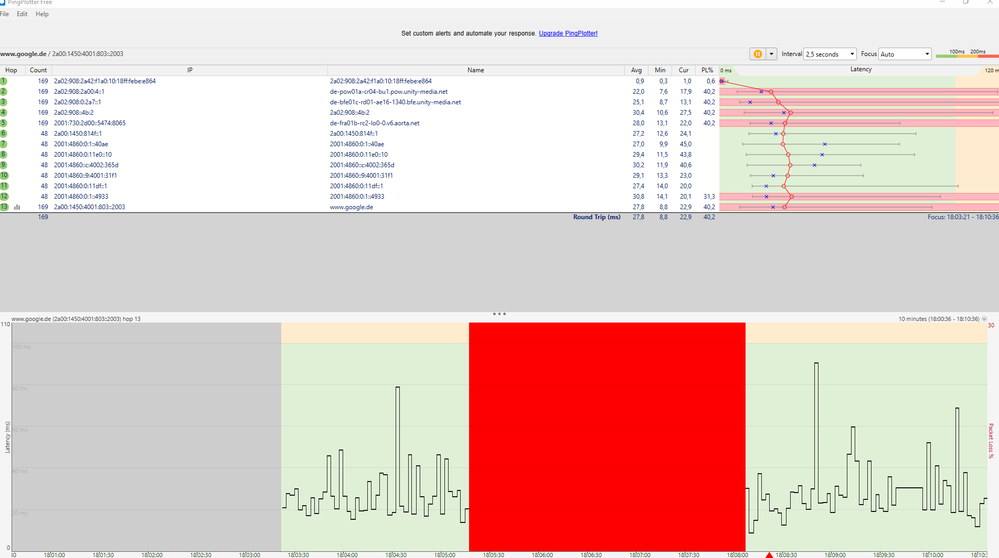Click the IP column header

pyautogui.click(x=189, y=70)
